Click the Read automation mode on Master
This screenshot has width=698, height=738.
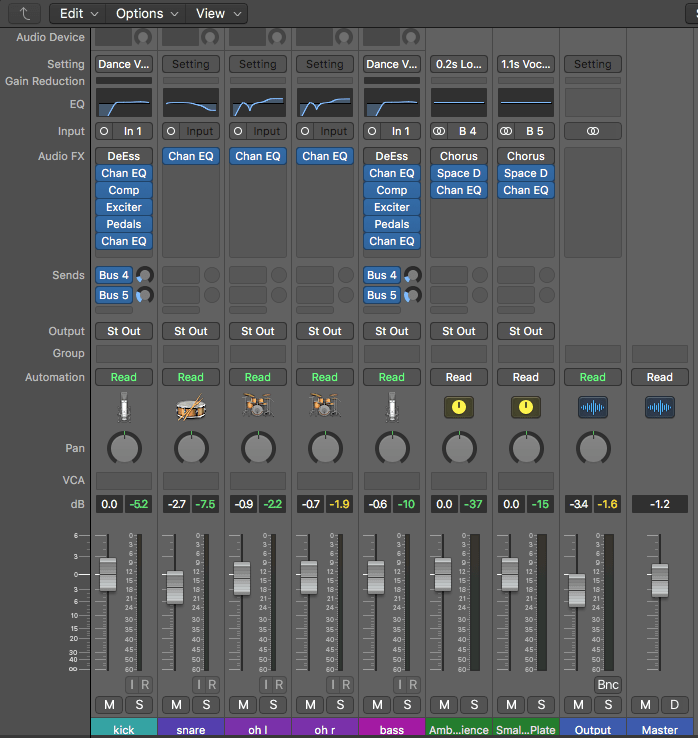pyautogui.click(x=660, y=377)
